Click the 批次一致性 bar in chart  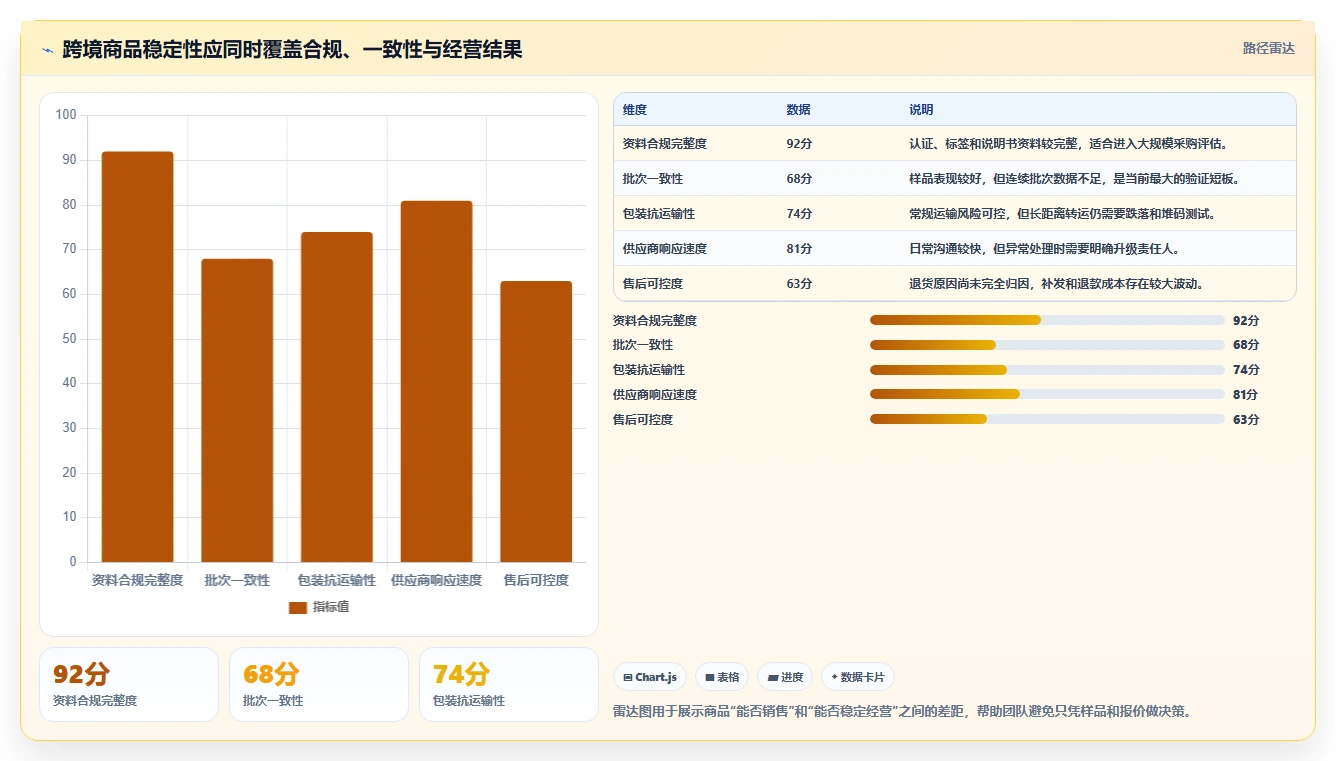point(237,410)
